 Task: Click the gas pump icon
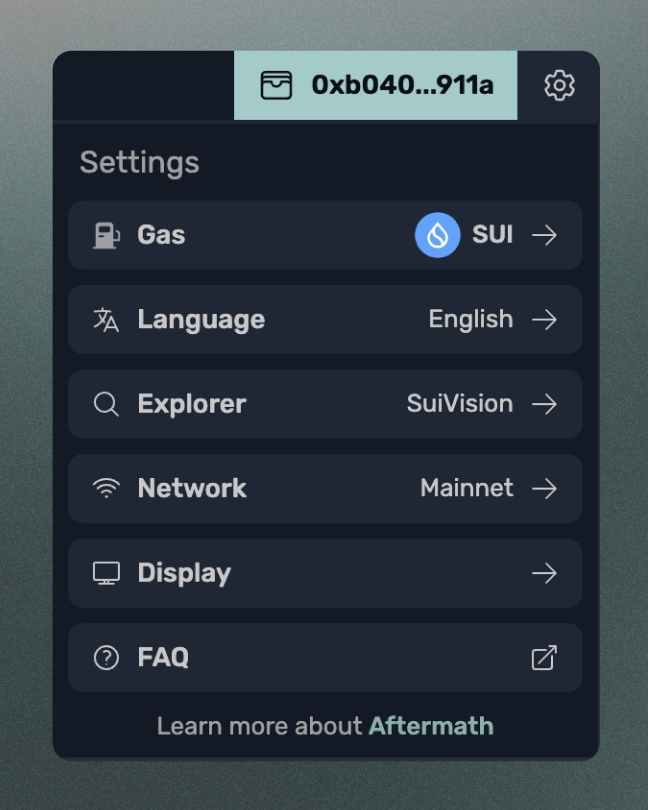point(106,235)
